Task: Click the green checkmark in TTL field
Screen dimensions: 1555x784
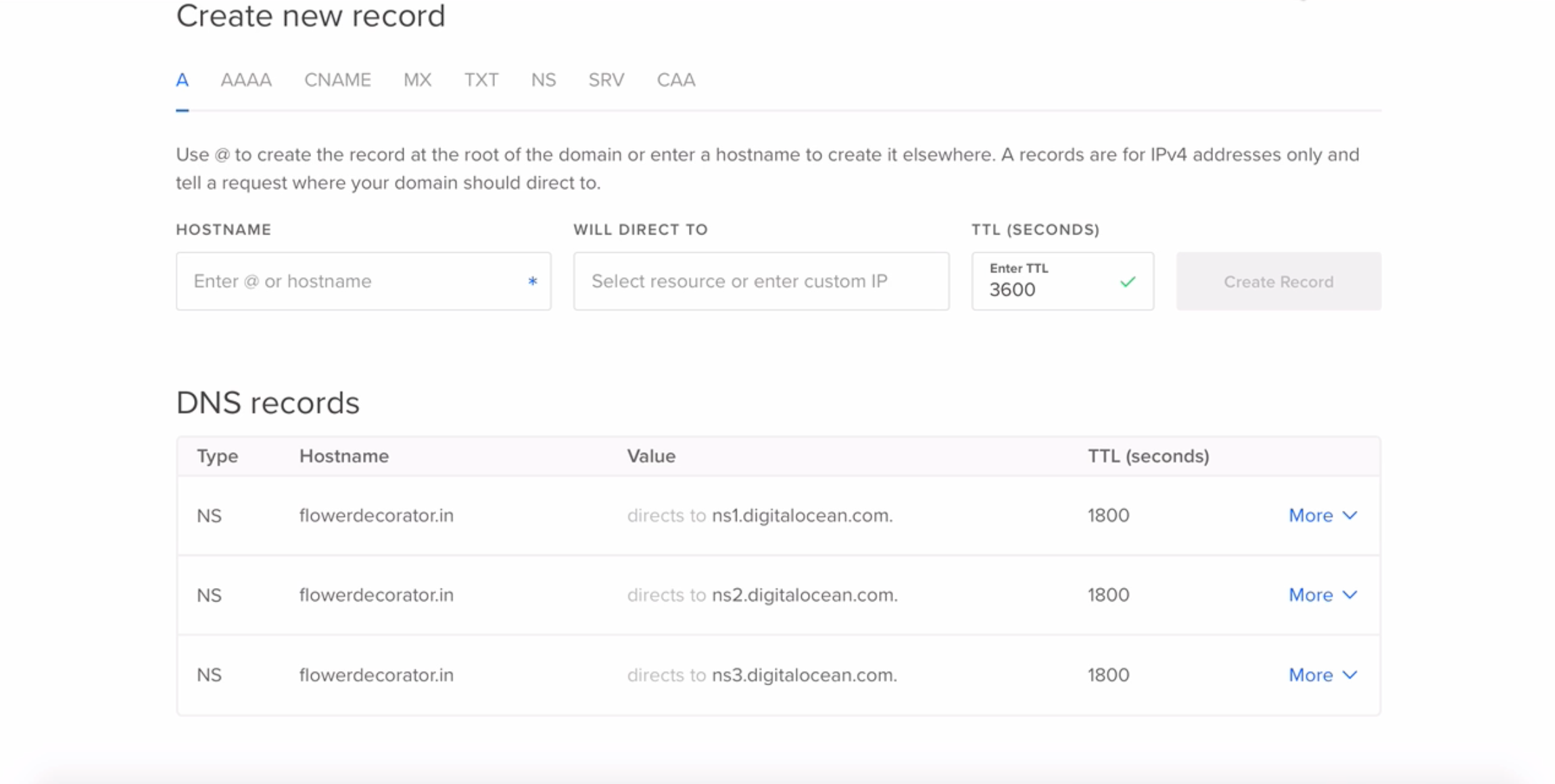Action: tap(1128, 282)
